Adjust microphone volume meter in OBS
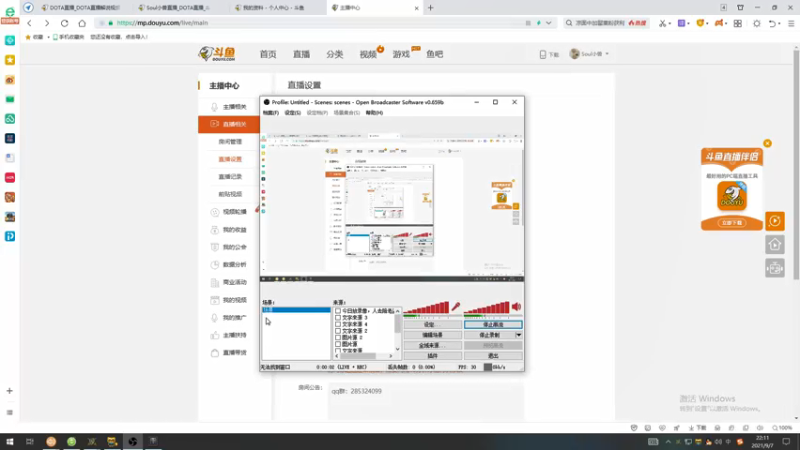 426,307
